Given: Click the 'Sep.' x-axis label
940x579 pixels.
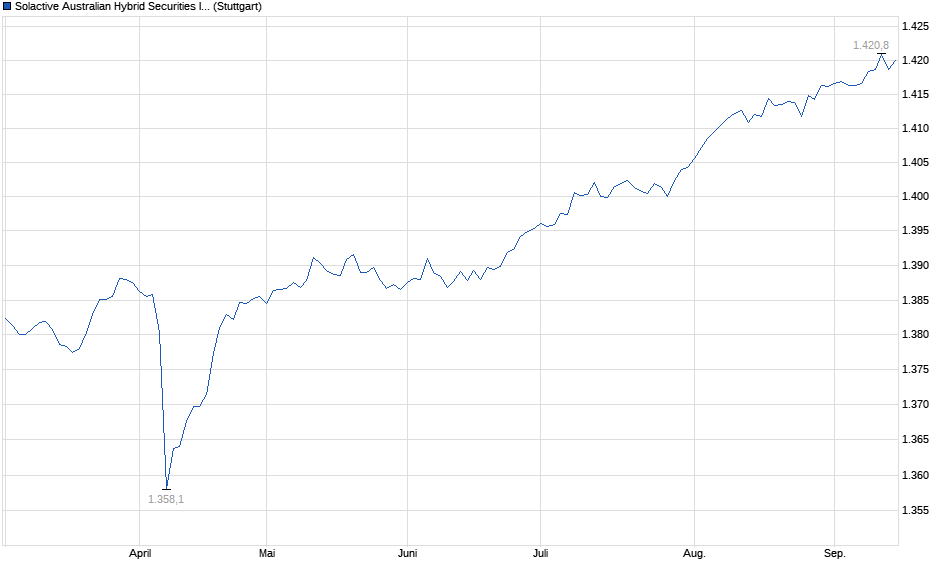Looking at the screenshot, I should click(x=834, y=553).
